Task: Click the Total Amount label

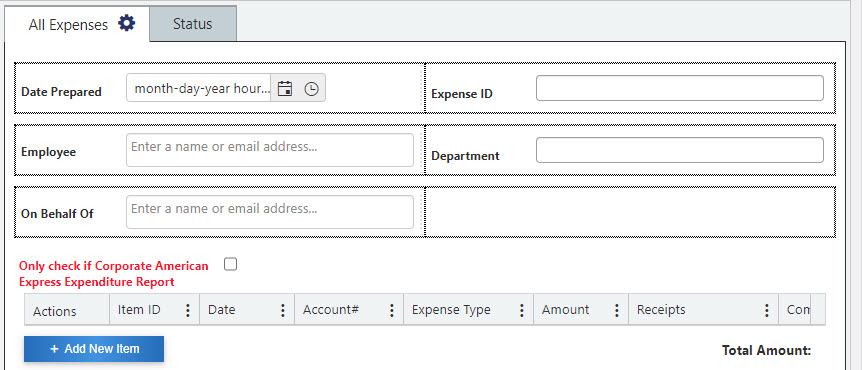Action: coord(766,350)
